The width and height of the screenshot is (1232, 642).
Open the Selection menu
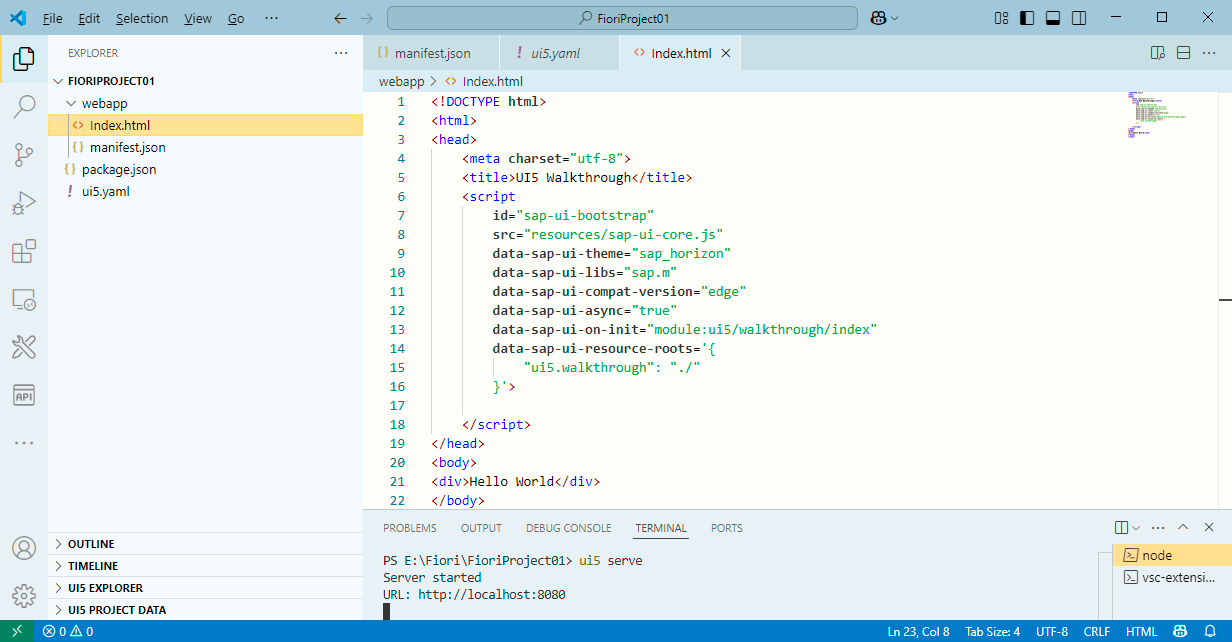[142, 18]
